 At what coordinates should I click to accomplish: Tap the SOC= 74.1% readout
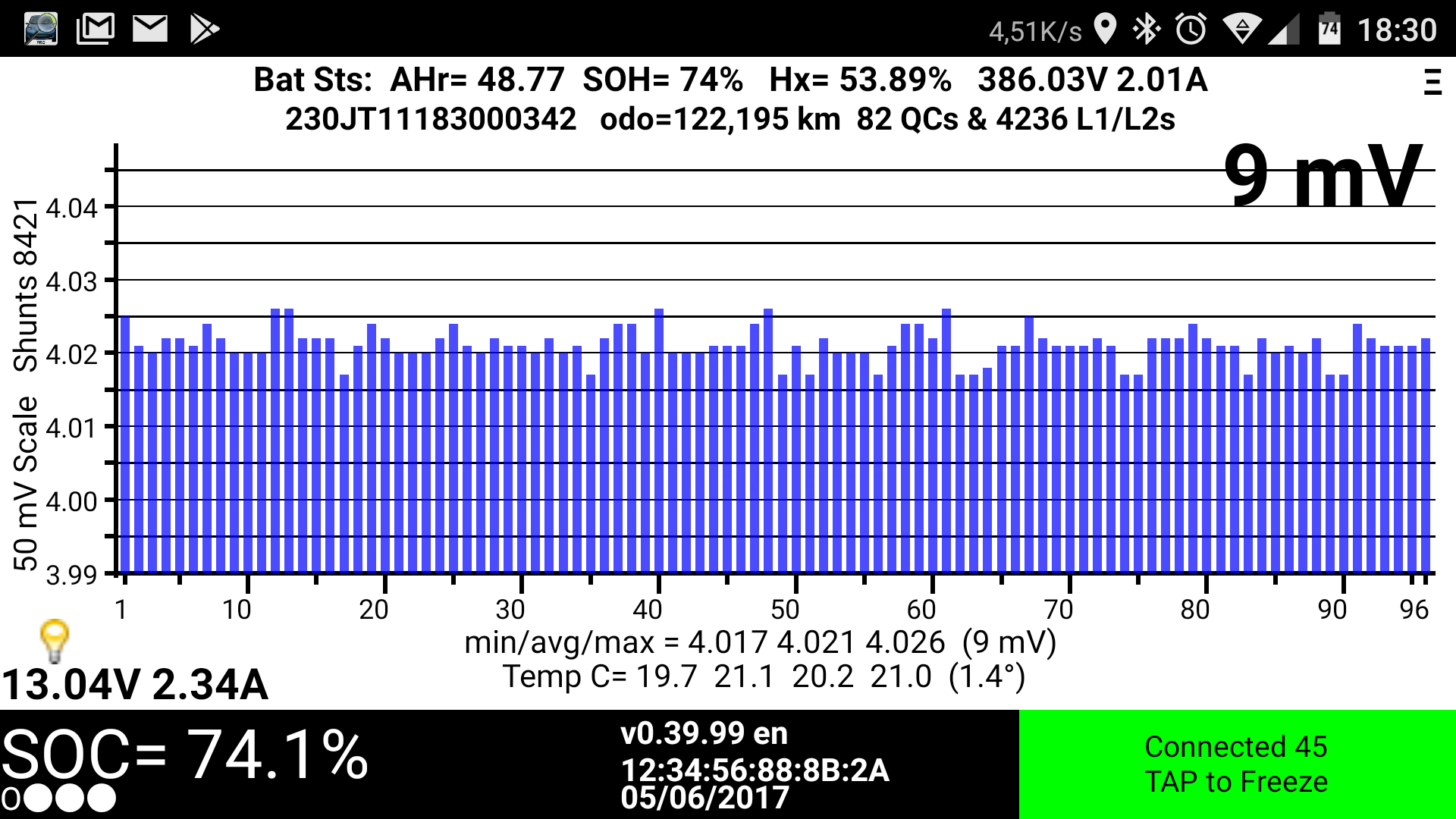185,755
